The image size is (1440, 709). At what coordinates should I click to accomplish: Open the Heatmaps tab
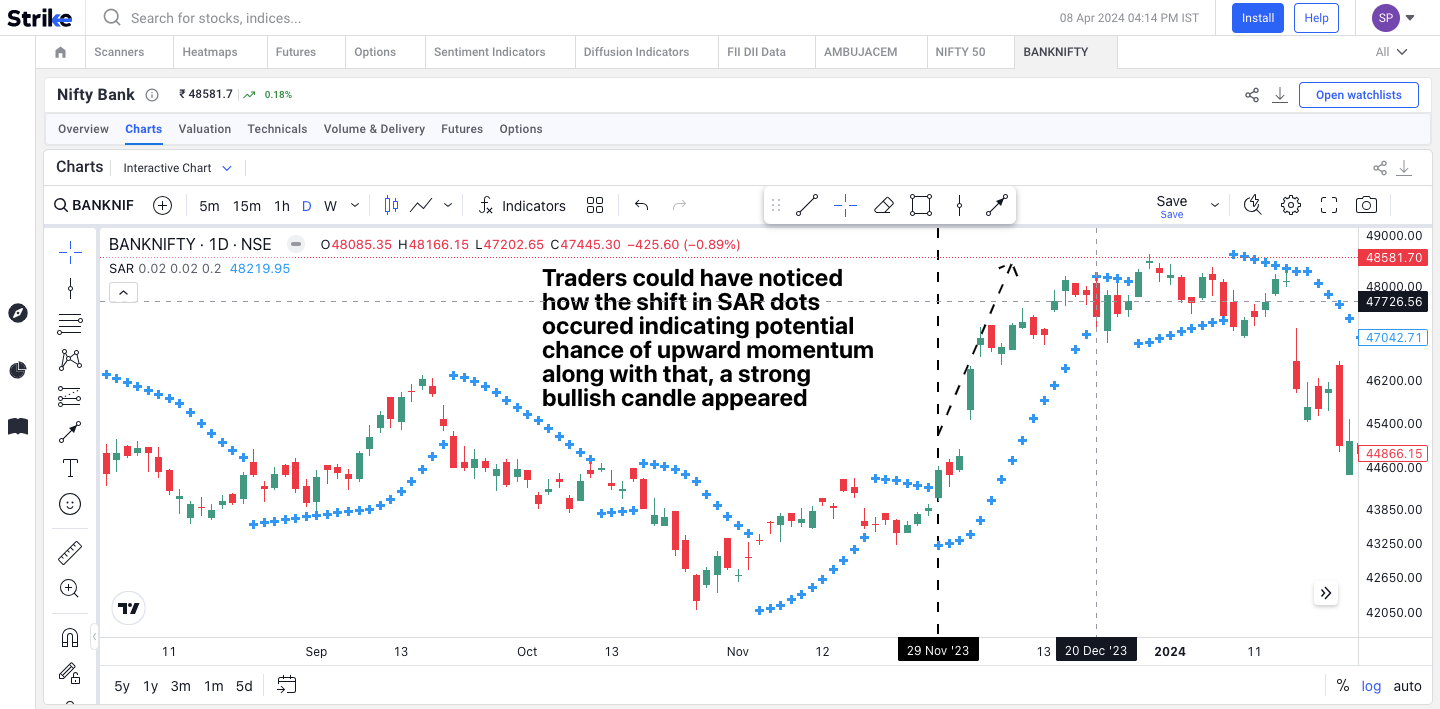210,52
